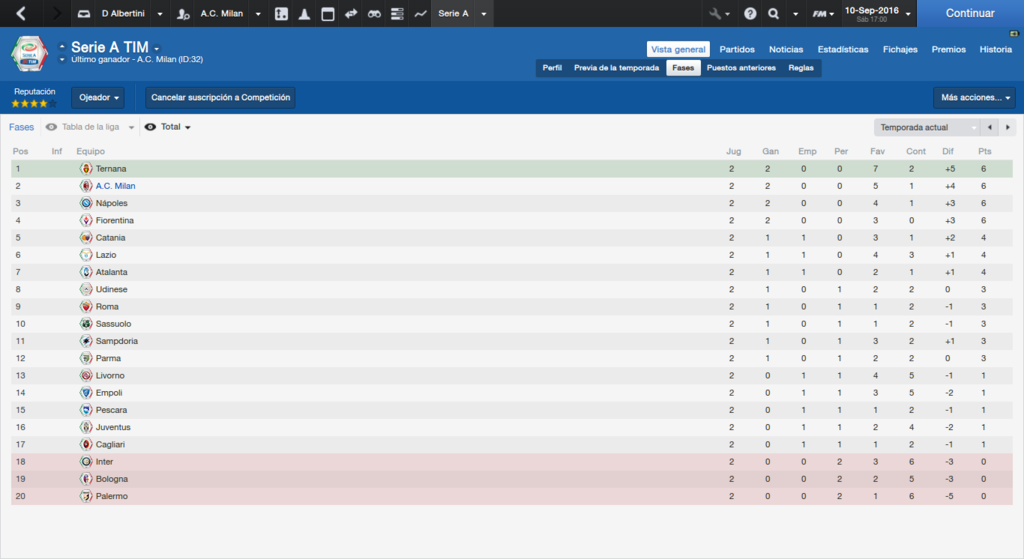
Task: Click the search magnifier icon
Action: point(773,14)
